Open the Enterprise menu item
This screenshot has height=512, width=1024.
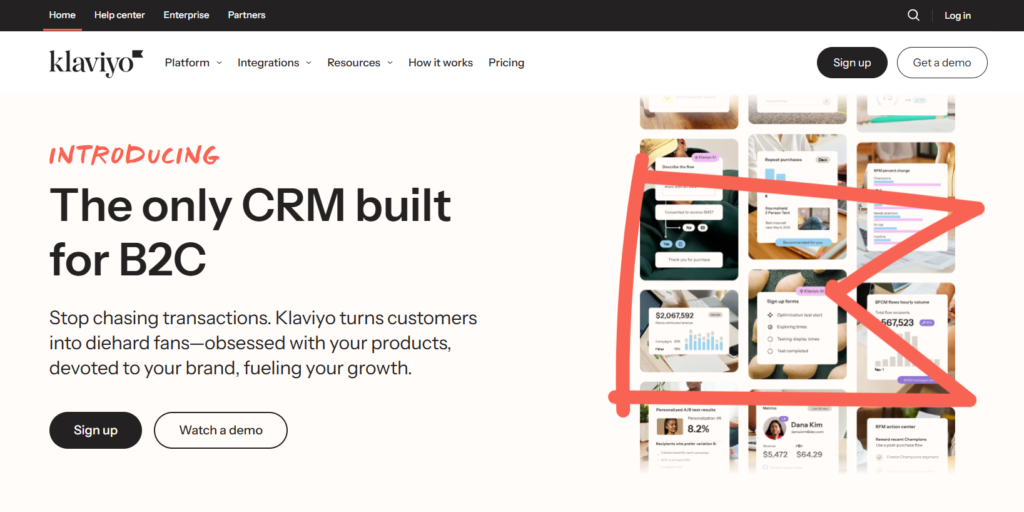tap(186, 15)
